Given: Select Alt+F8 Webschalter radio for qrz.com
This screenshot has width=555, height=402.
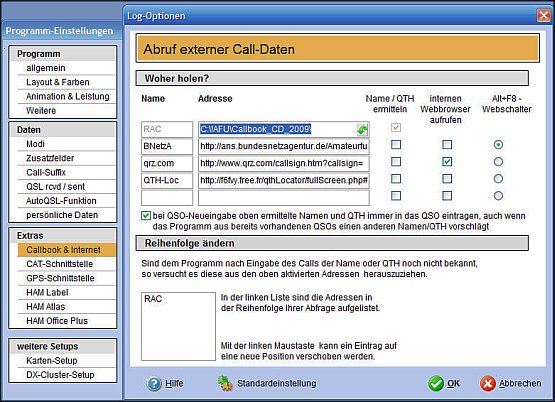Looking at the screenshot, I should point(498,162).
